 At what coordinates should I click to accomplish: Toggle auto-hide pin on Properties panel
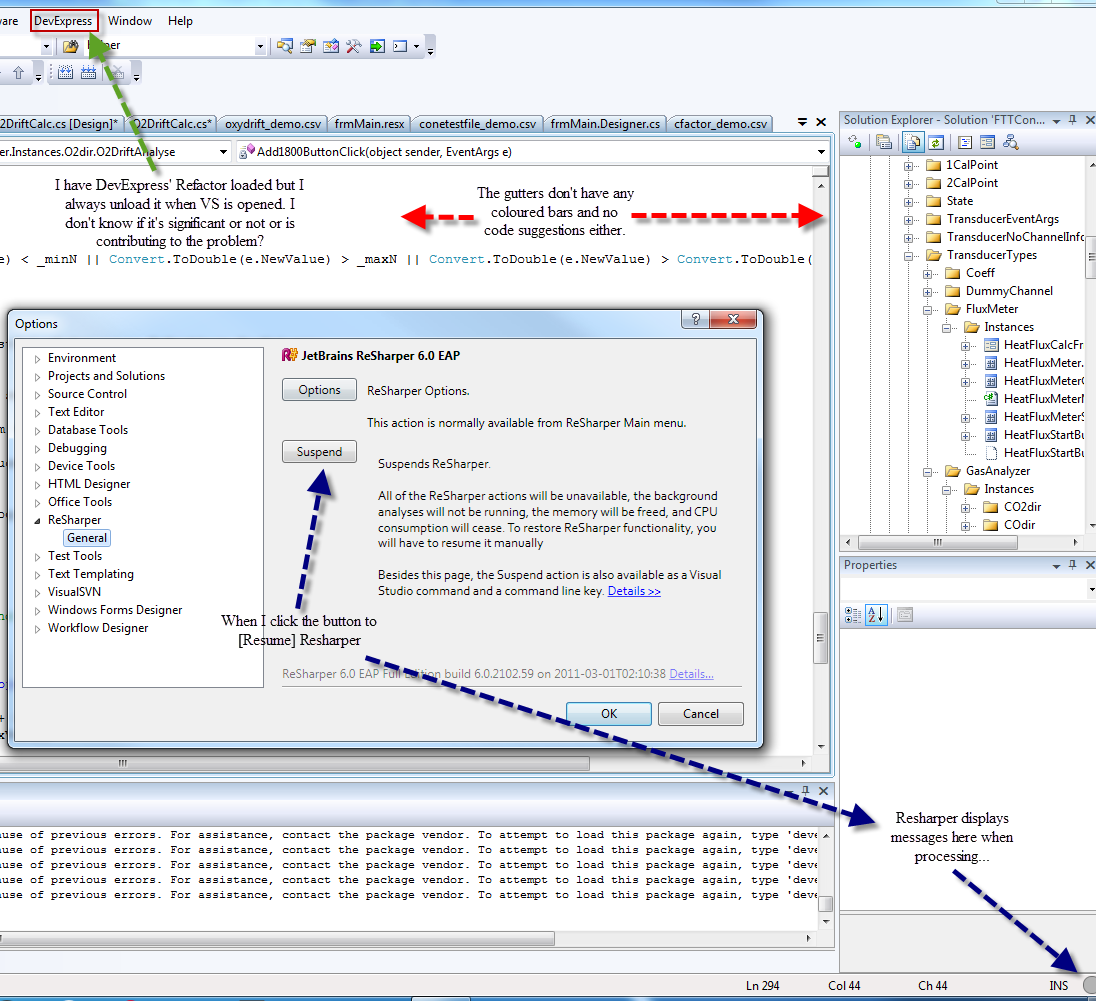coord(1073,565)
